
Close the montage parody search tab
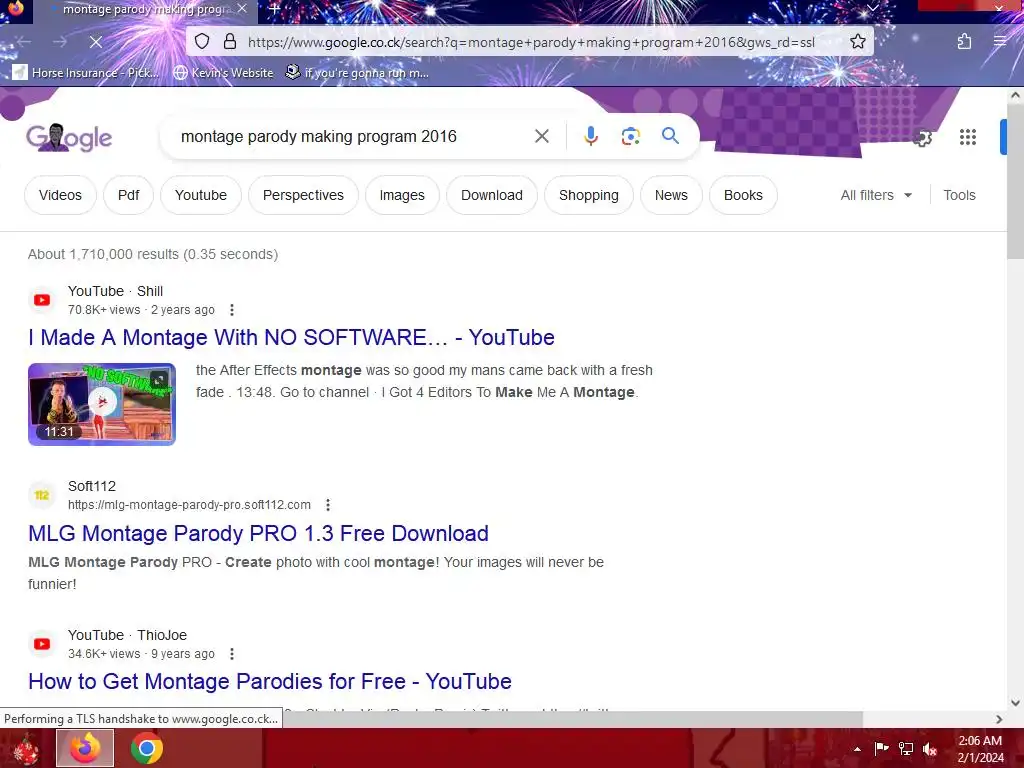pos(242,9)
